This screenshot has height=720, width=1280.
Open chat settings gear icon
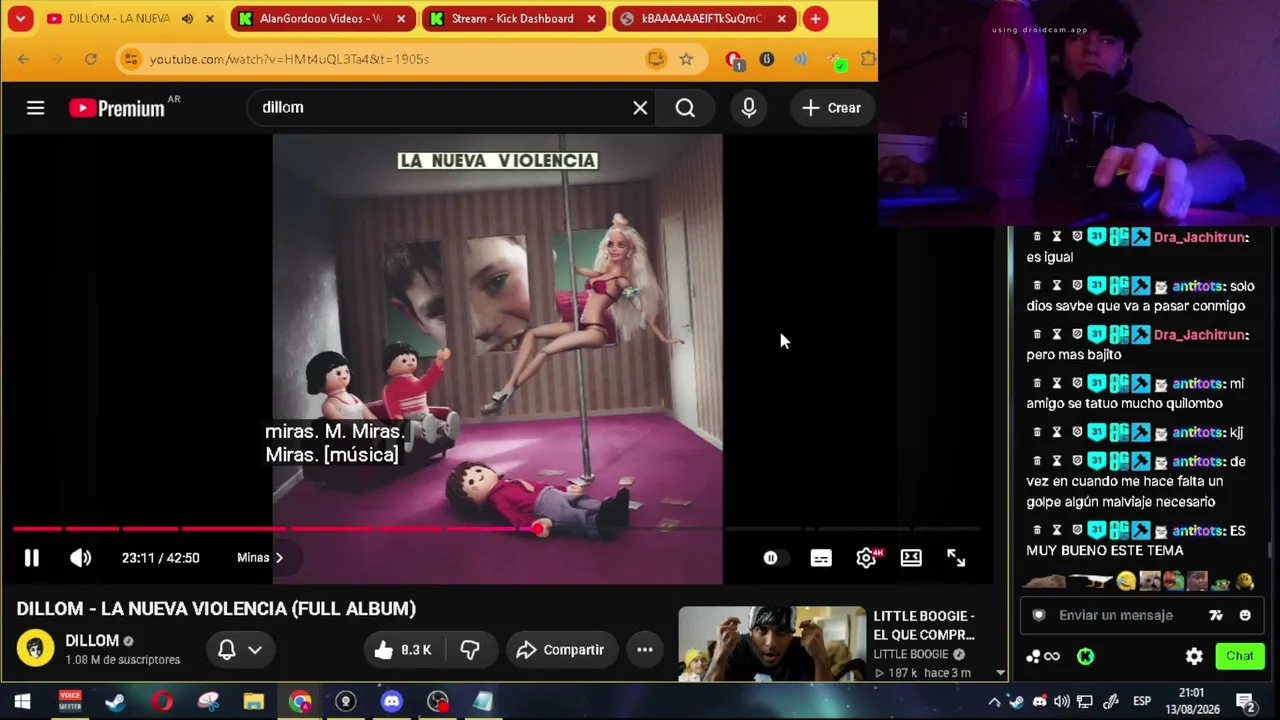tap(1194, 656)
